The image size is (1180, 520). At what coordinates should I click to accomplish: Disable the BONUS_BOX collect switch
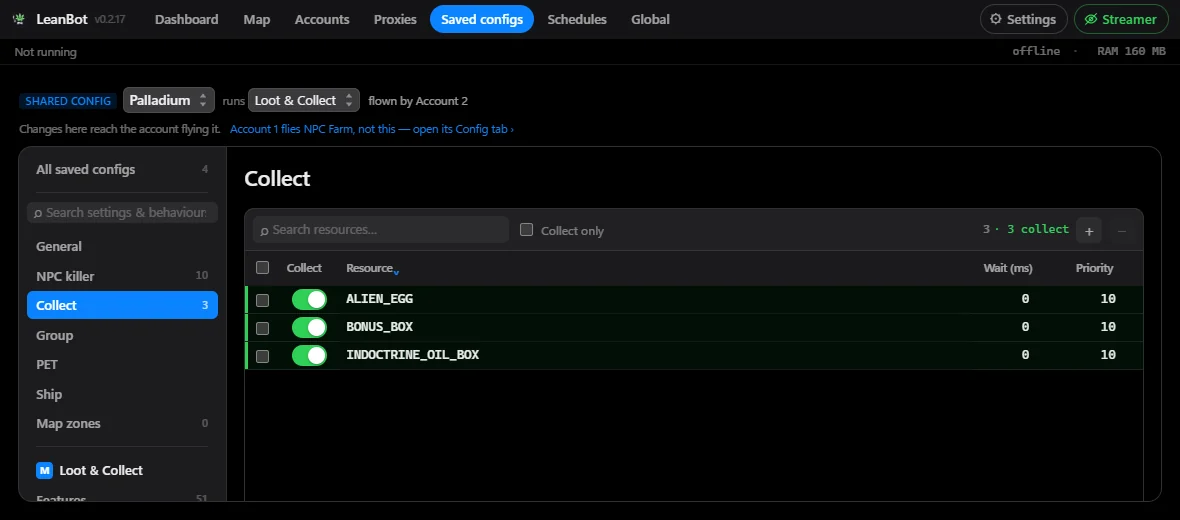click(309, 327)
